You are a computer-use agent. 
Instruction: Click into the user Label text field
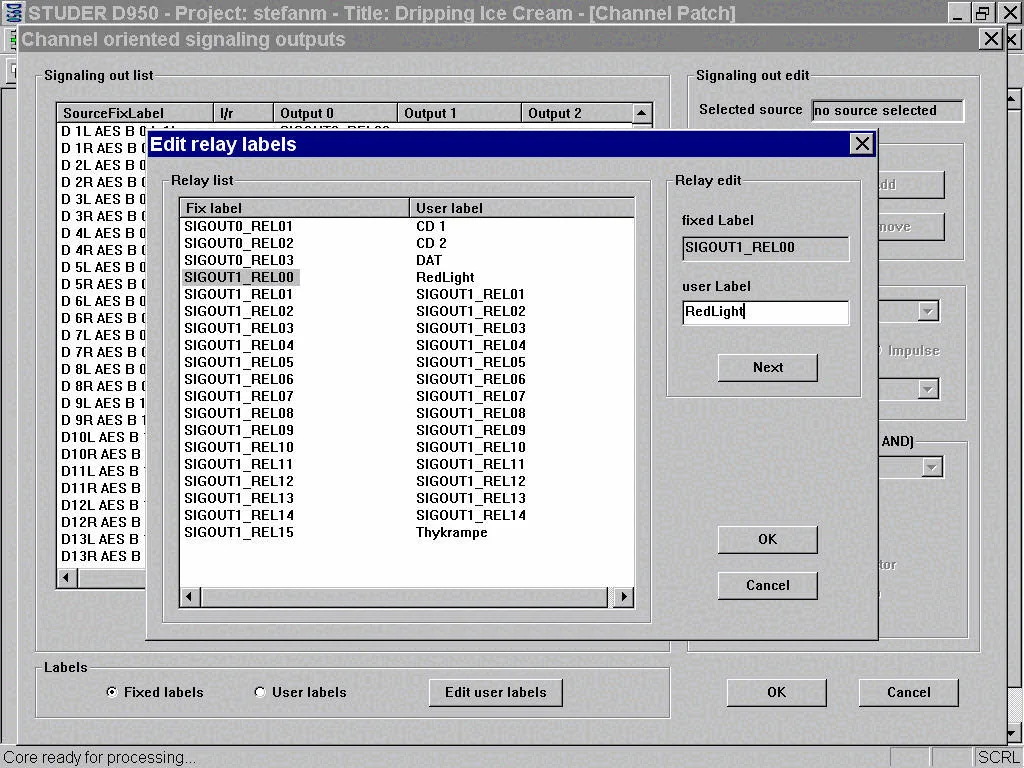[x=765, y=312]
